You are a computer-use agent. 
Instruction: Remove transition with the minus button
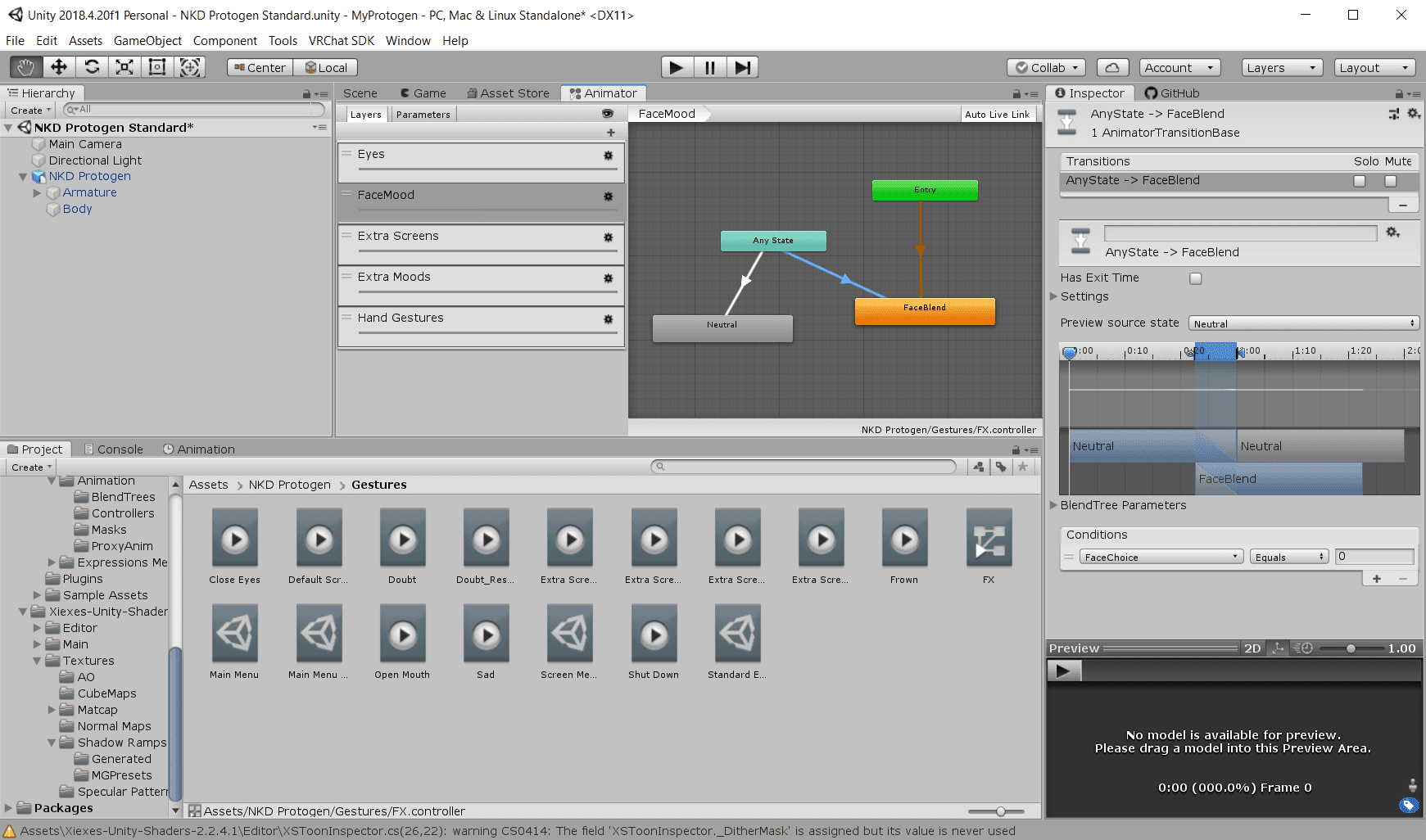click(x=1403, y=205)
